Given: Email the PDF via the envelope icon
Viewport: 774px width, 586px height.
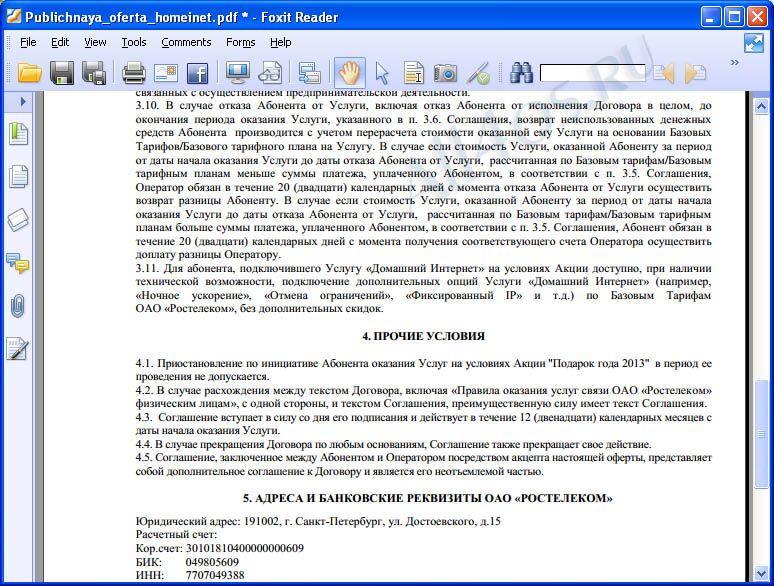Looking at the screenshot, I should (166, 73).
